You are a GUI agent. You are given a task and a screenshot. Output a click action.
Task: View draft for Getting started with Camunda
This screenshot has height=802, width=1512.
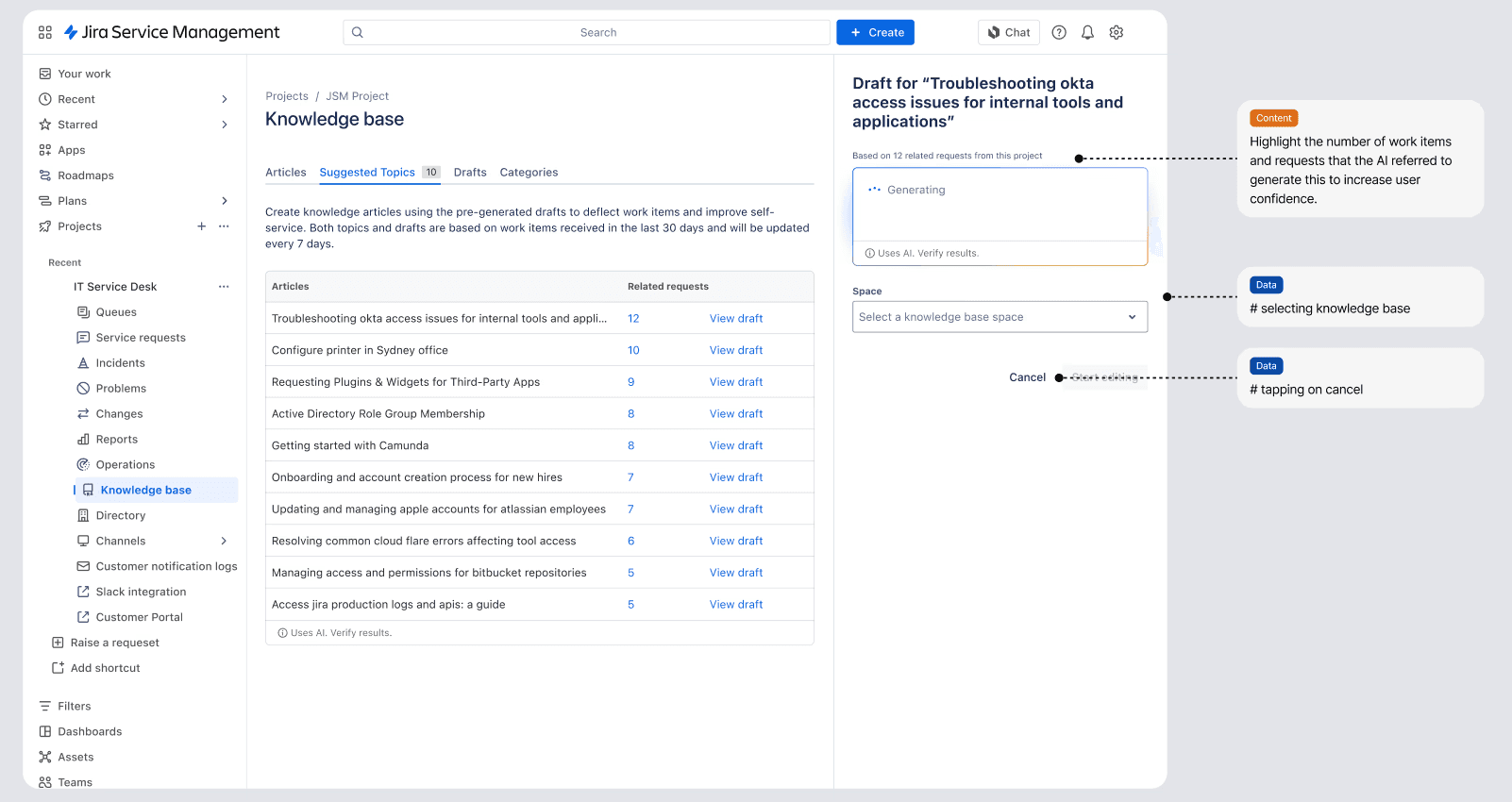pos(736,445)
